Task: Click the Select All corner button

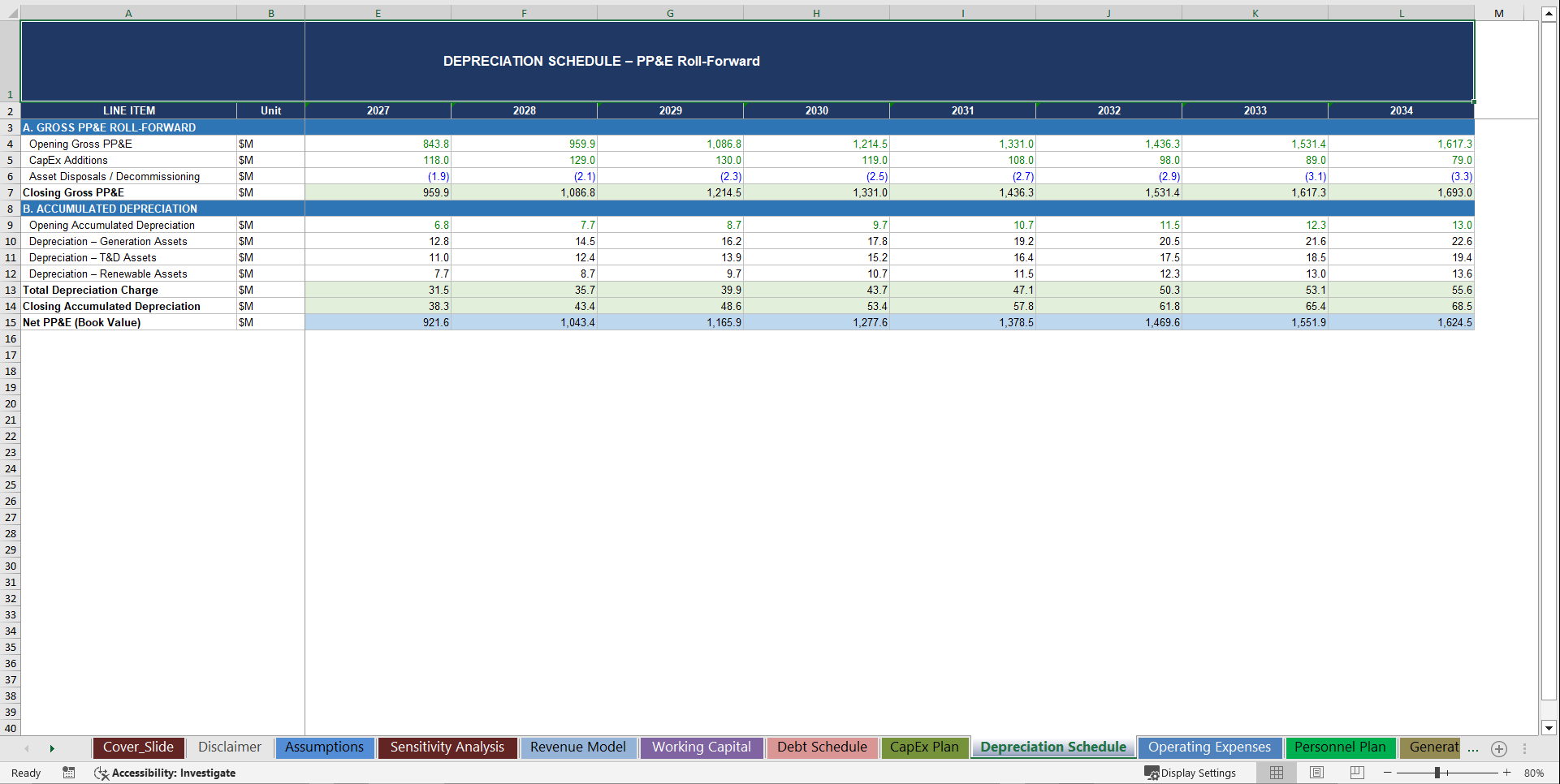Action: (11, 13)
